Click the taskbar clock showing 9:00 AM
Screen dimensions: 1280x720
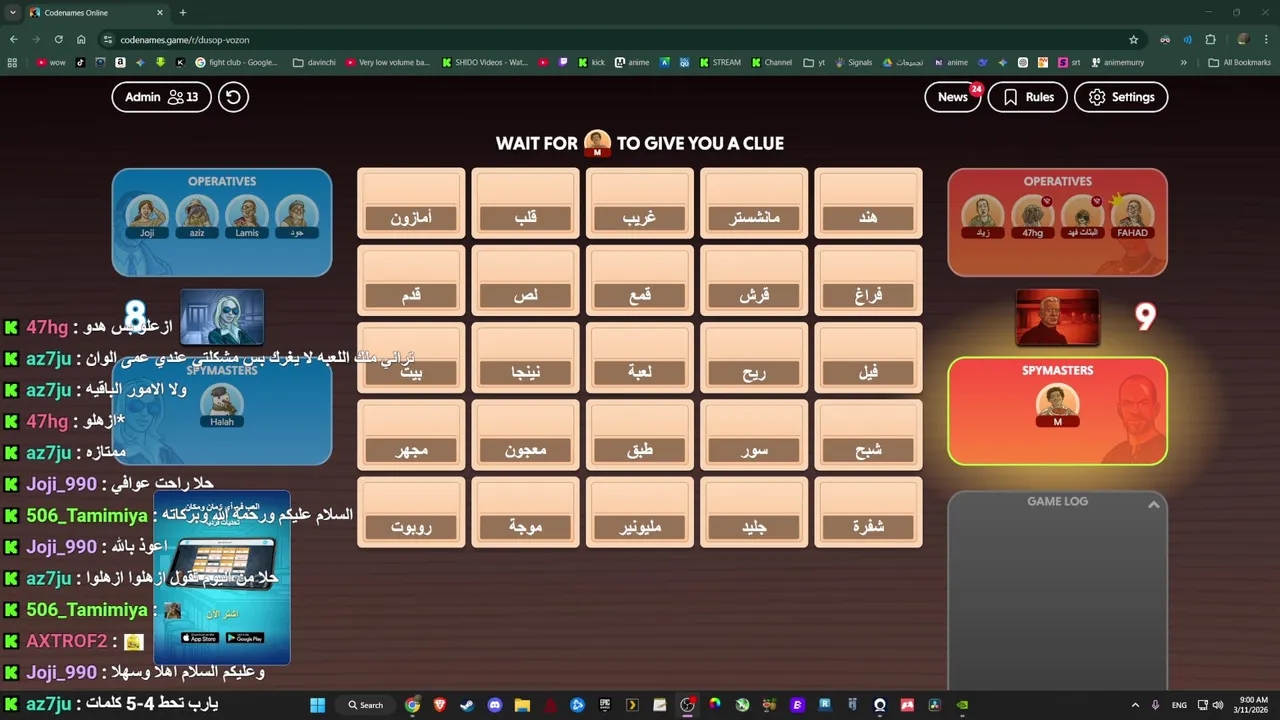(x=1253, y=705)
